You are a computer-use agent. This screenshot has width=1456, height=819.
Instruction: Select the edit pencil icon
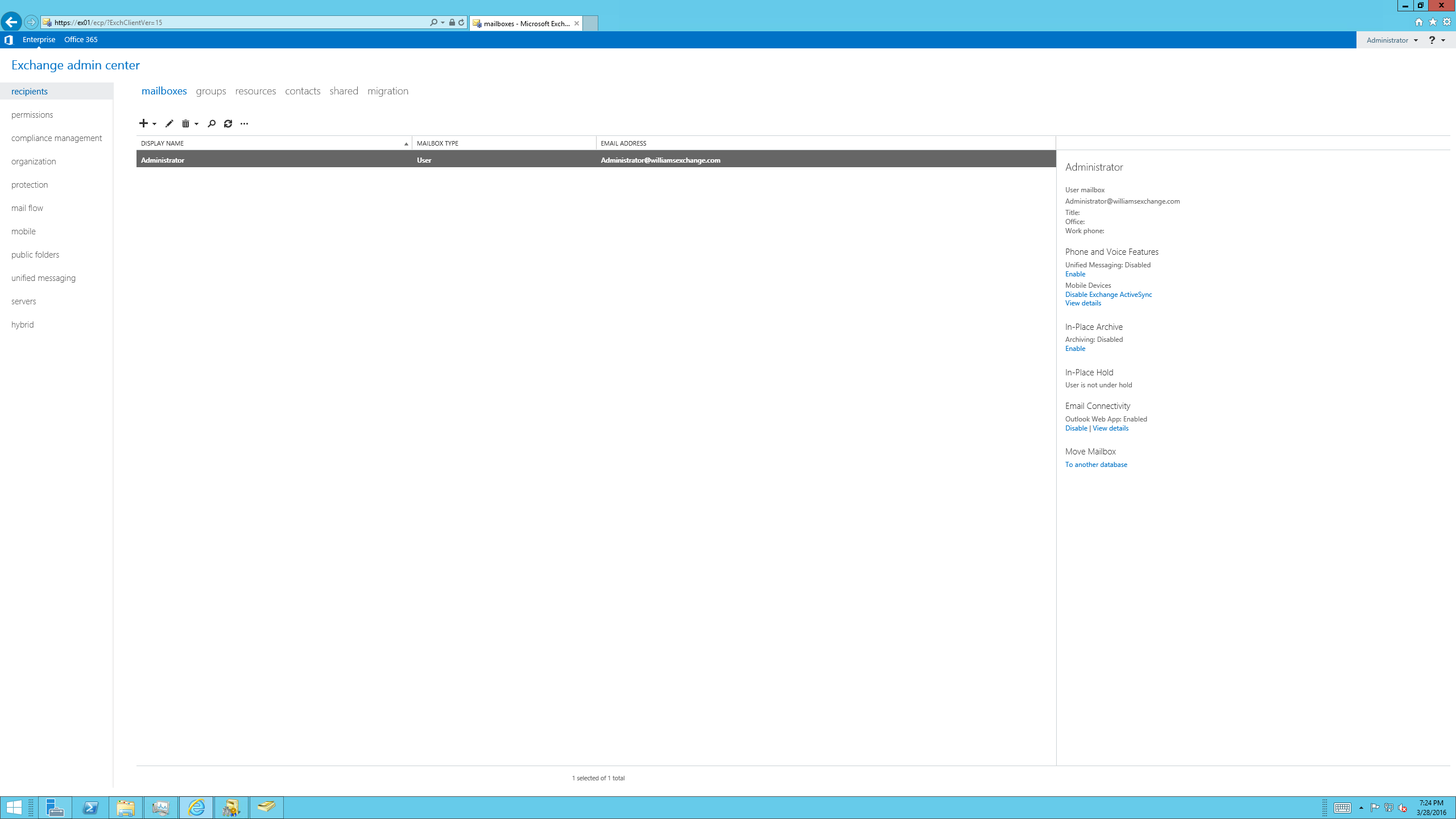pyautogui.click(x=169, y=123)
